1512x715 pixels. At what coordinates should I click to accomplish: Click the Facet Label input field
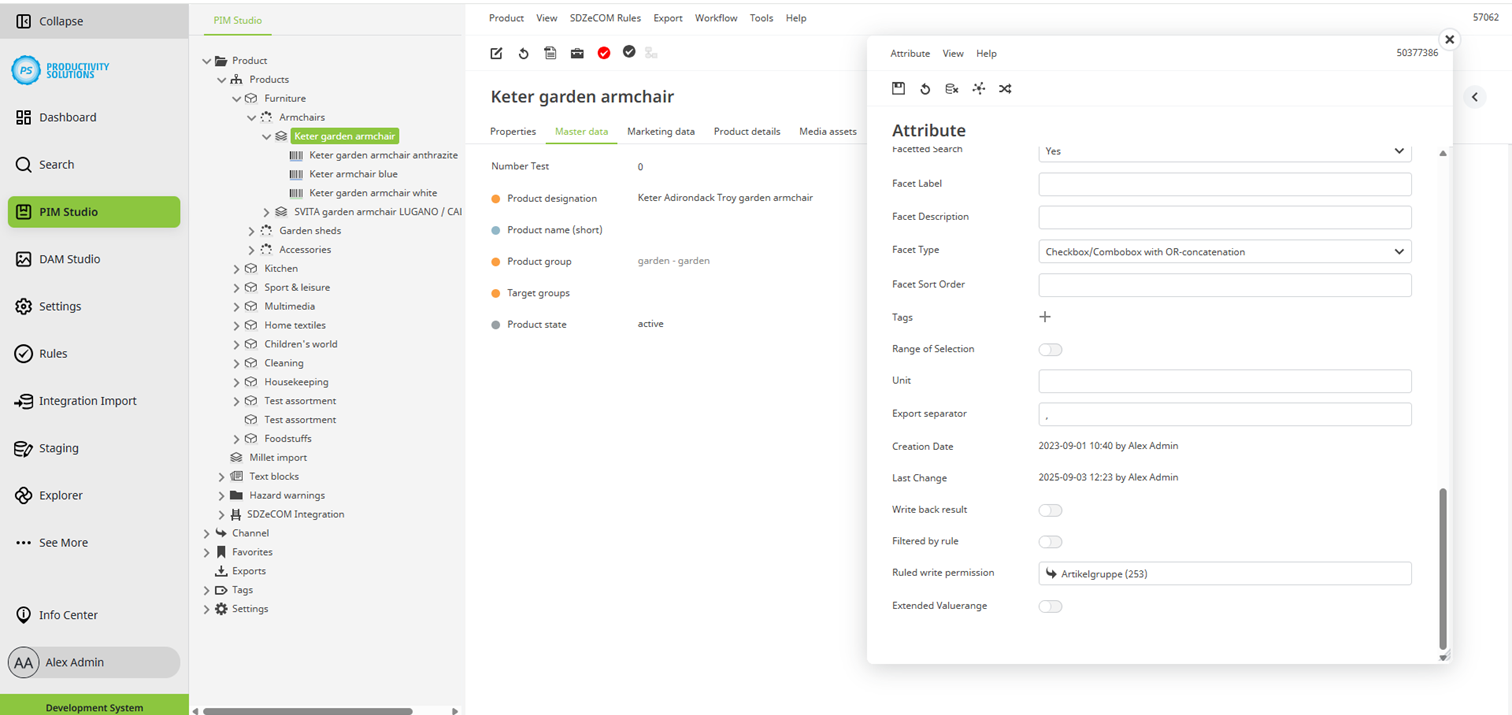click(1225, 184)
